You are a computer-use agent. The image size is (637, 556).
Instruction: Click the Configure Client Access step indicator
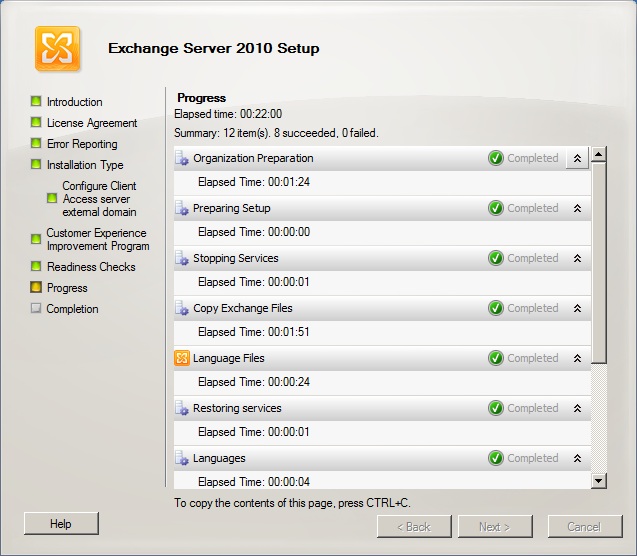(x=52, y=198)
